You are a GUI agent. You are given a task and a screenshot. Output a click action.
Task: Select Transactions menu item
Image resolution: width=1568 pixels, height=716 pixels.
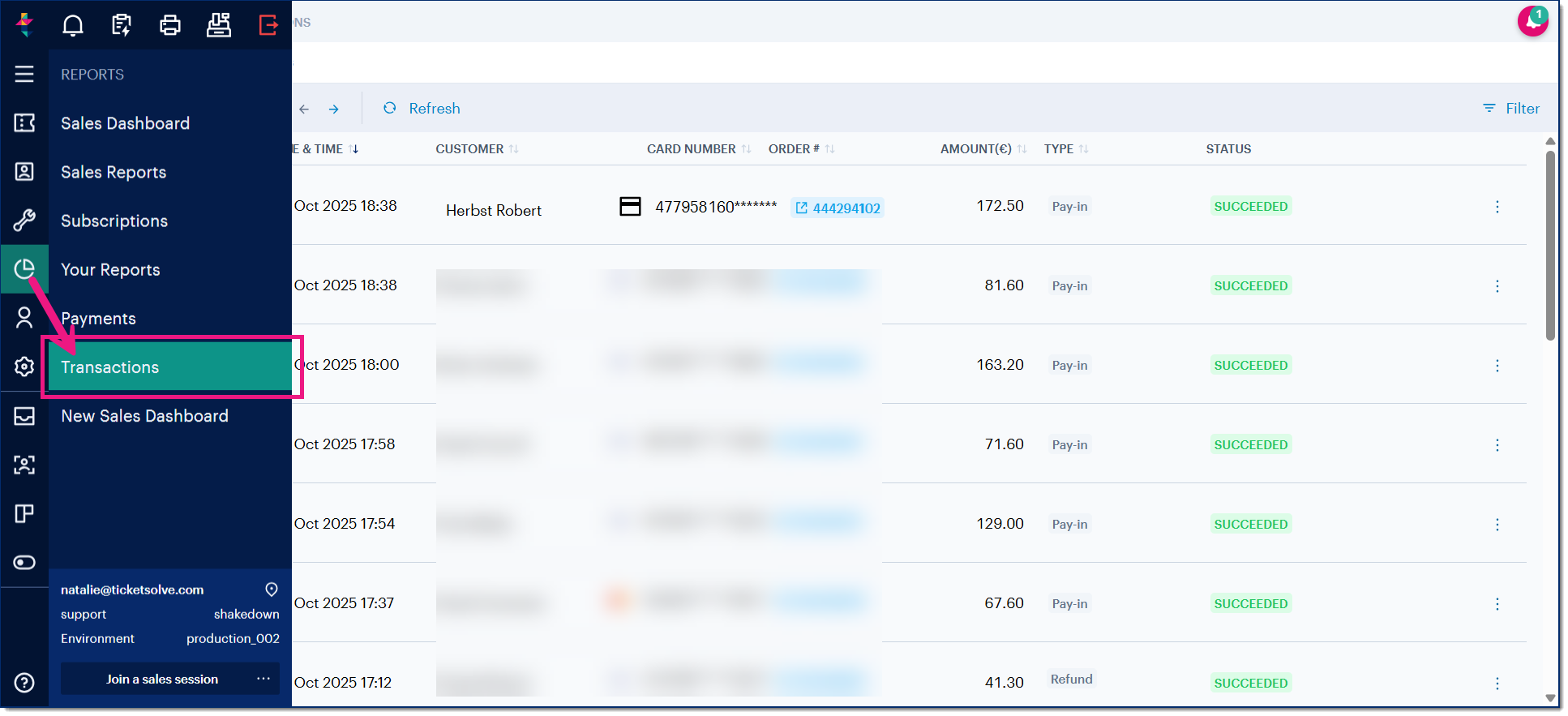[x=170, y=367]
